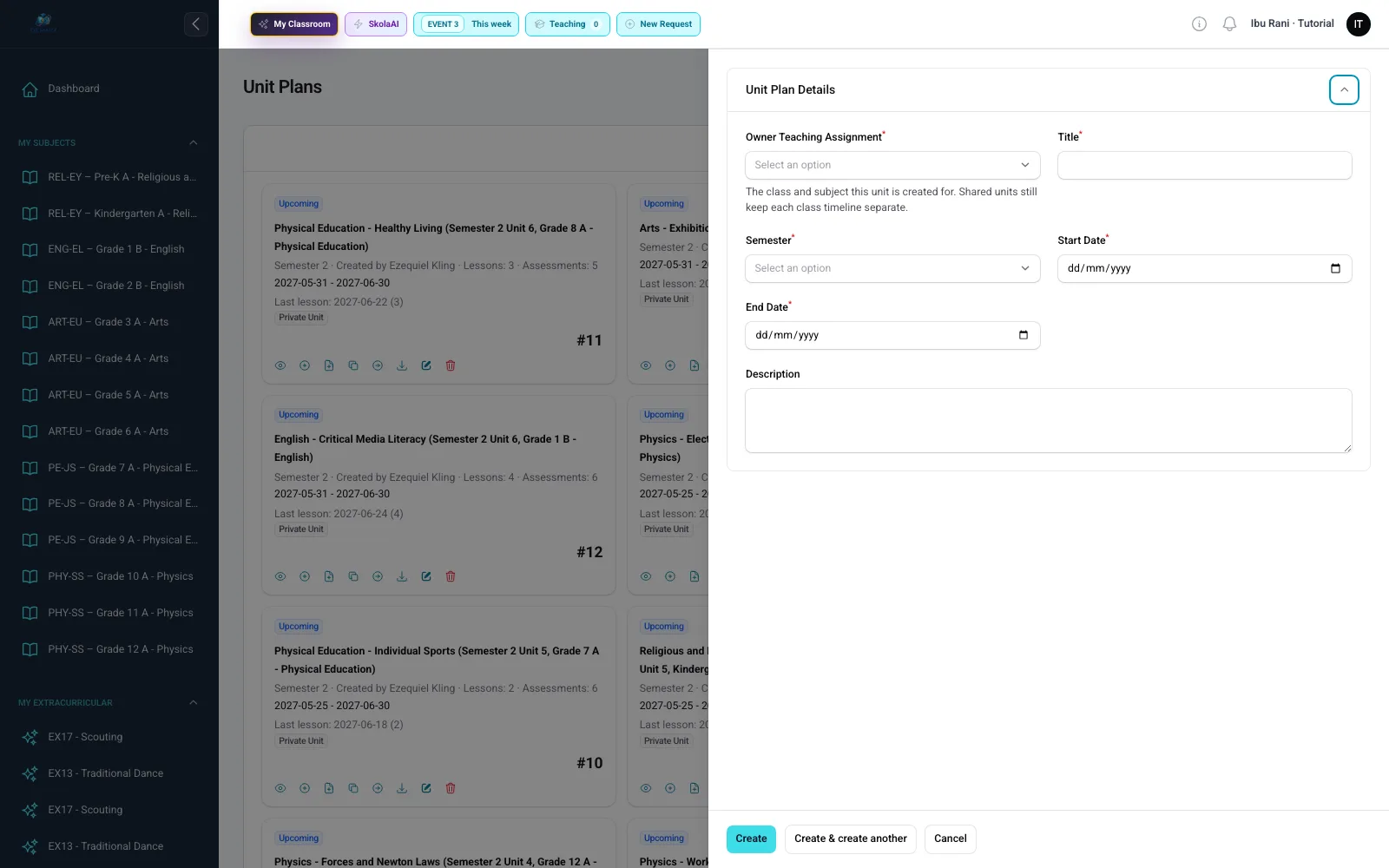
Task: Collapse the Unit Plan Details section
Action: pos(1344,89)
